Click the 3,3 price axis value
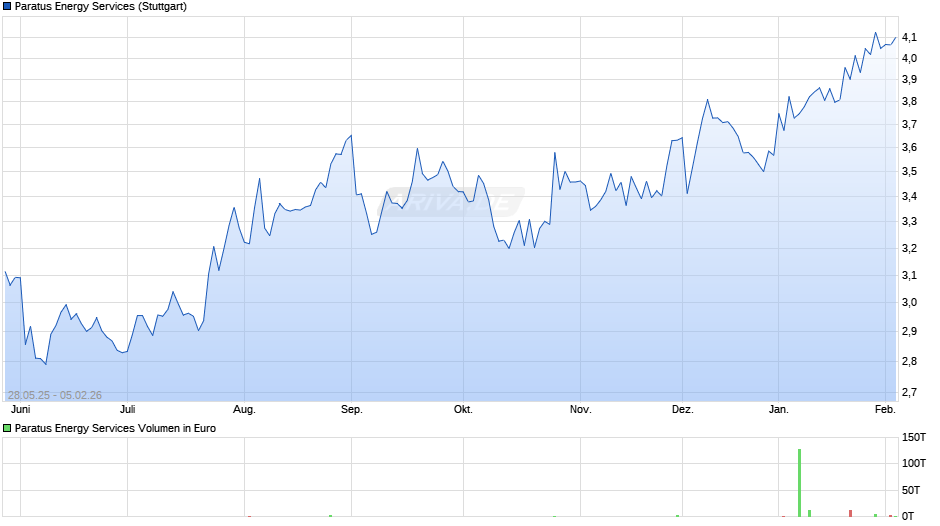Screen dimensions: 940x526 pyautogui.click(x=909, y=221)
